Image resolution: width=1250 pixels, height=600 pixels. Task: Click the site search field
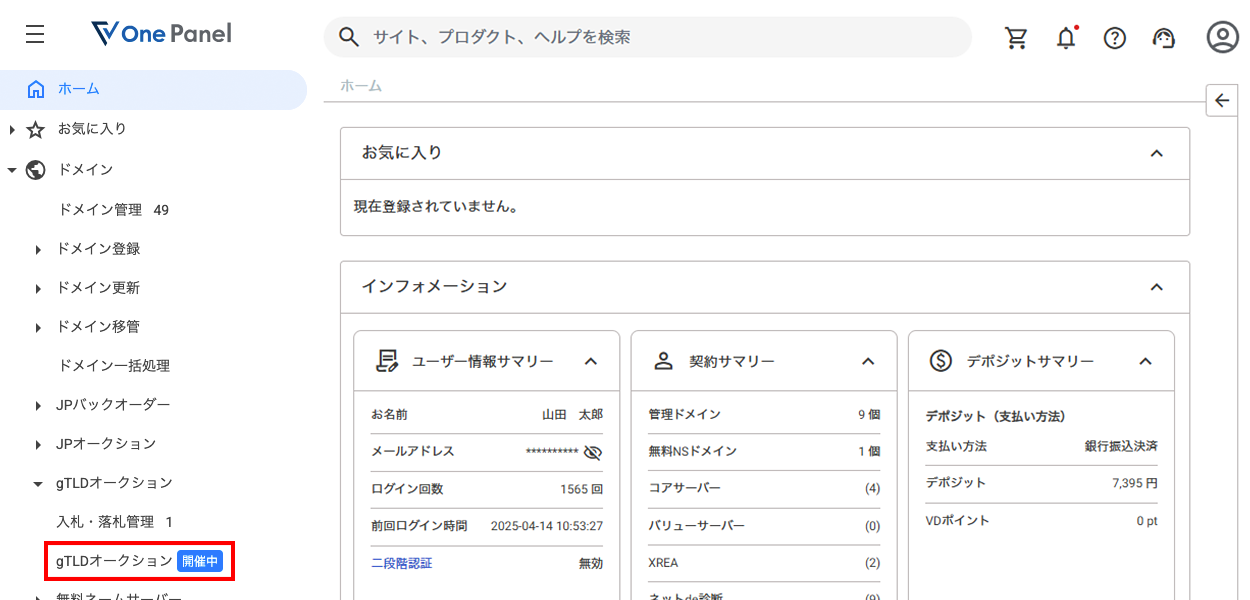pos(650,38)
